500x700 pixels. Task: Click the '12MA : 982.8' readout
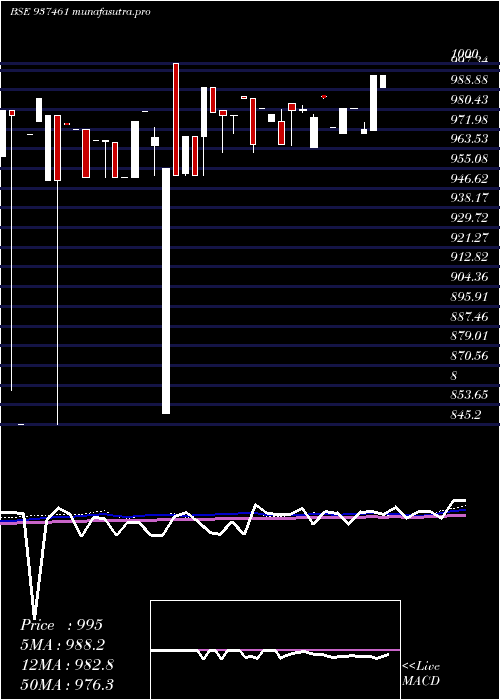[x=67, y=665]
